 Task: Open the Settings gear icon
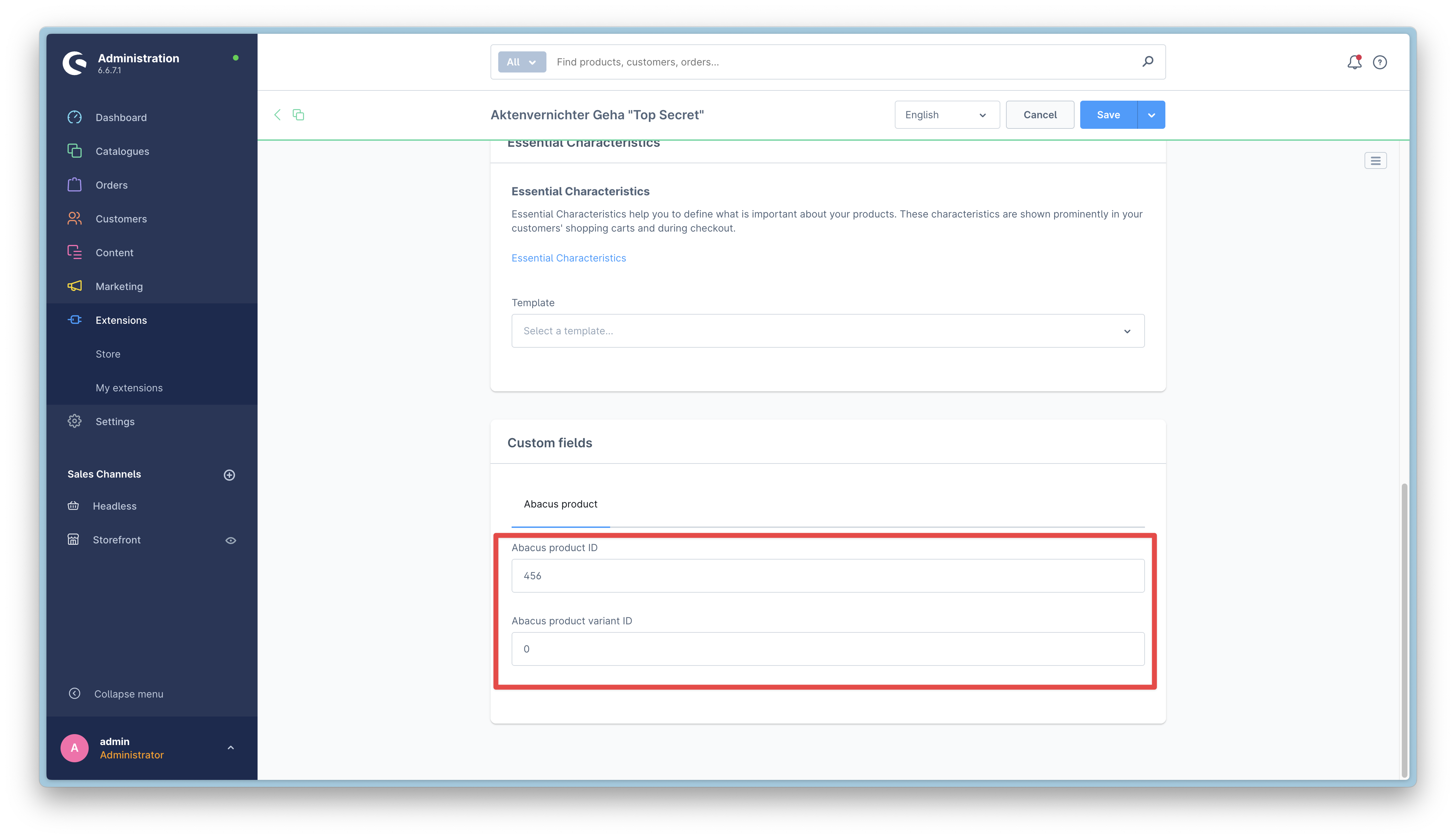tap(75, 421)
